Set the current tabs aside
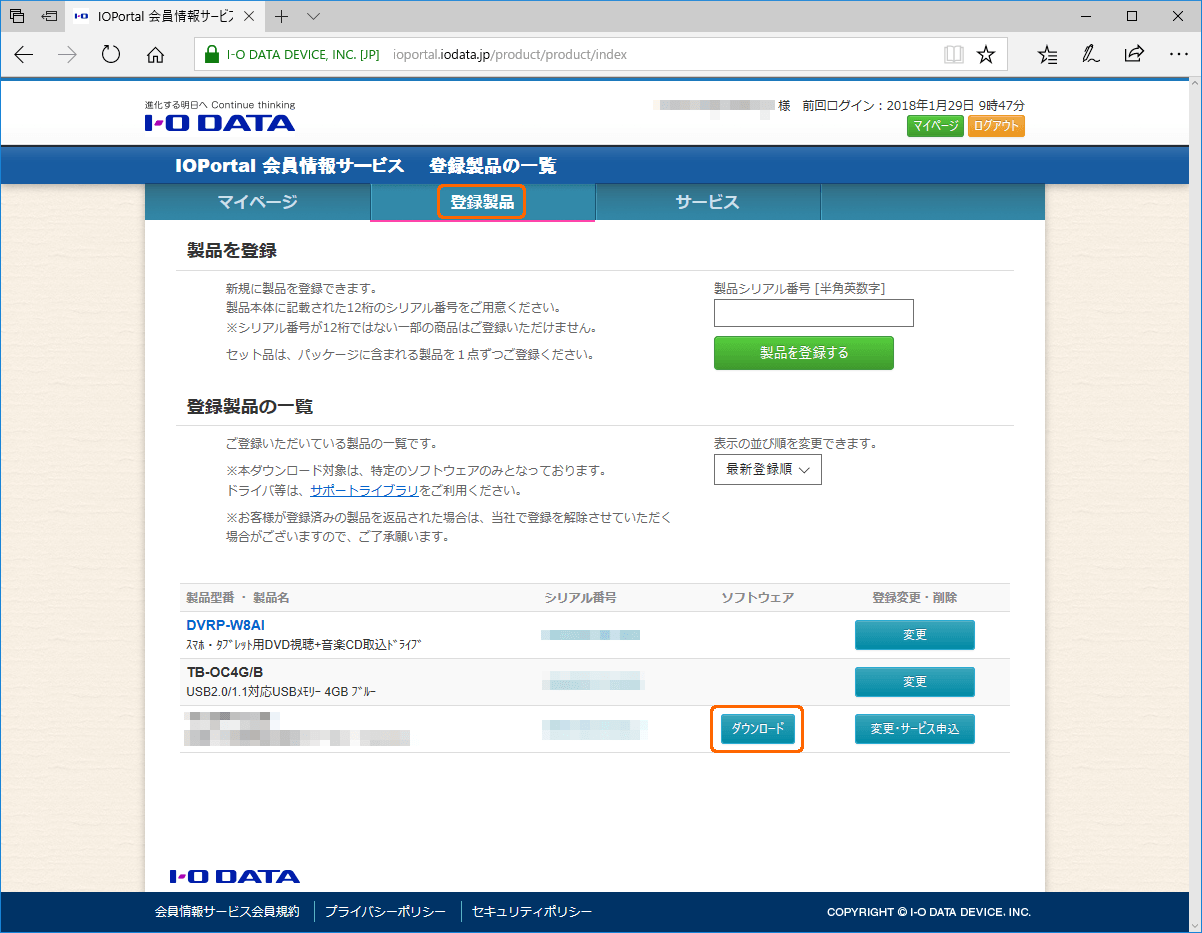Screen dimensions: 1202x933 point(49,17)
